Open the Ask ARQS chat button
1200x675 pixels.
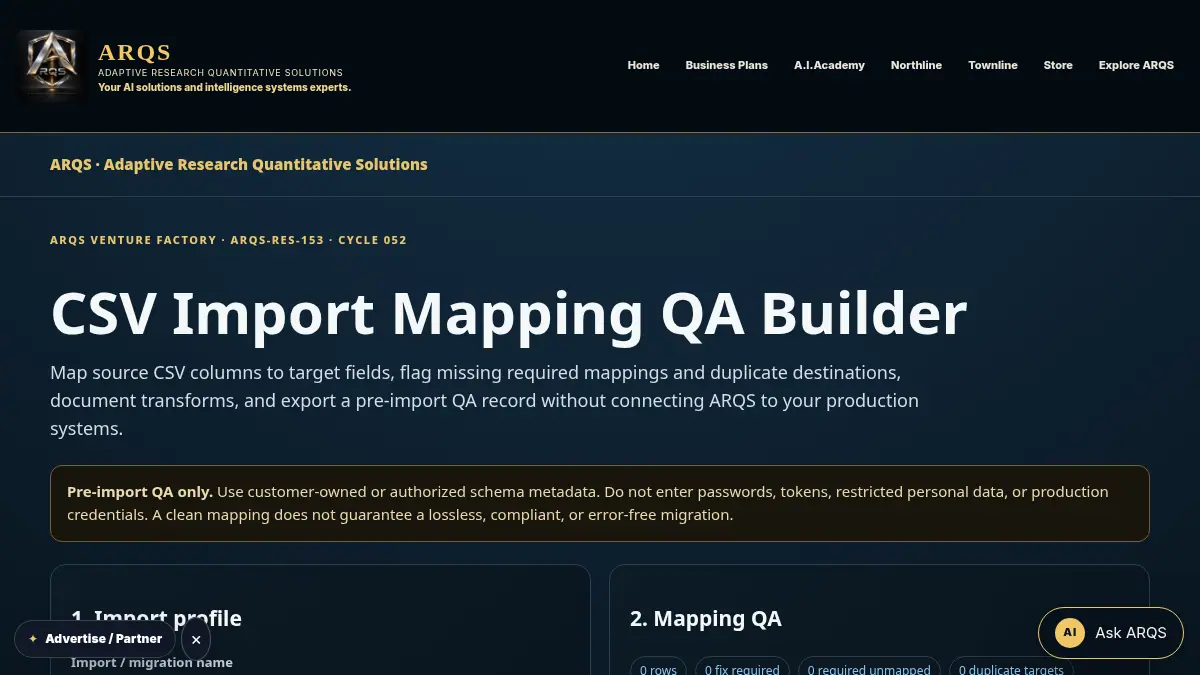pyautogui.click(x=1110, y=633)
